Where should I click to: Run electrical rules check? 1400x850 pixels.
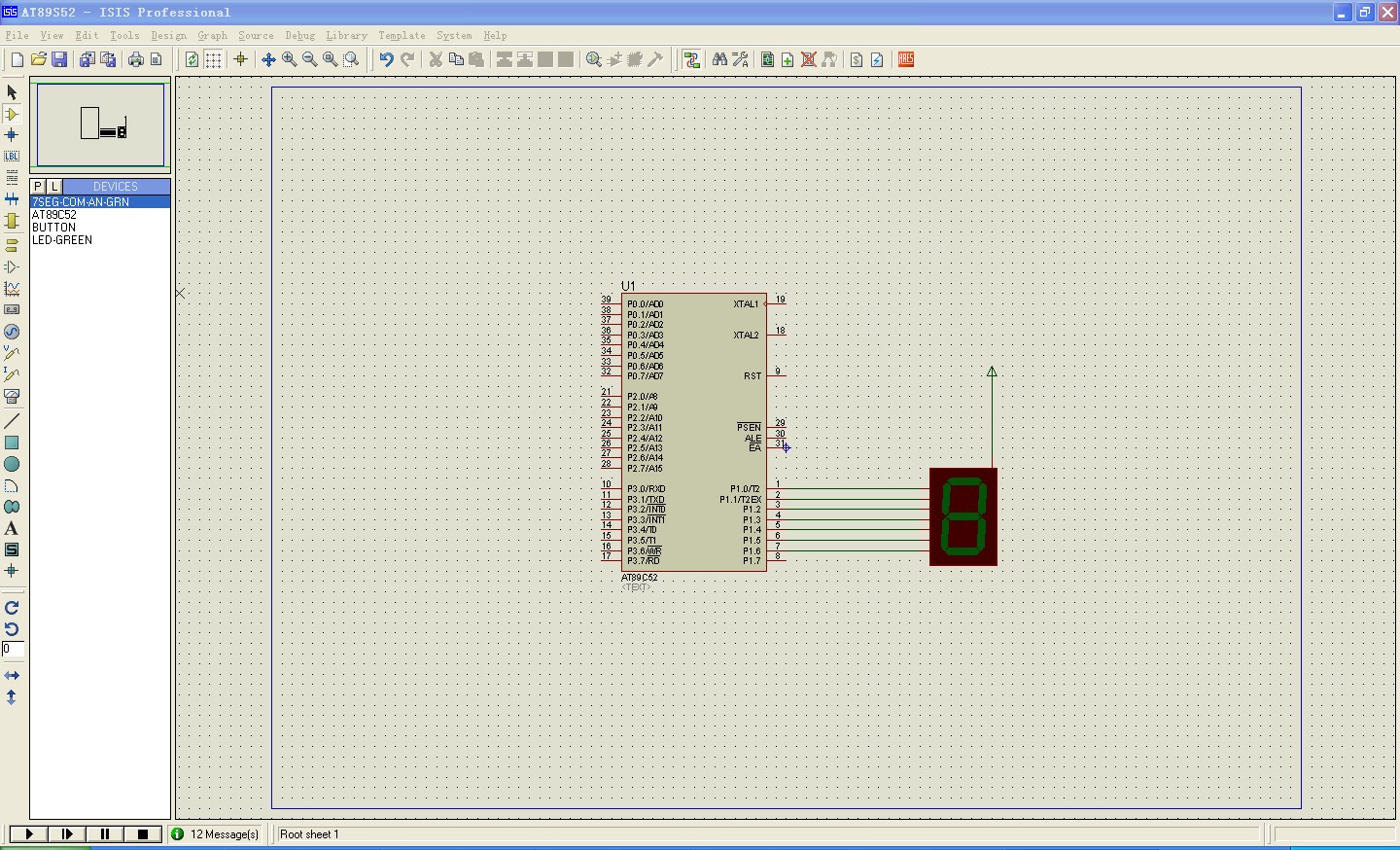coord(877,59)
